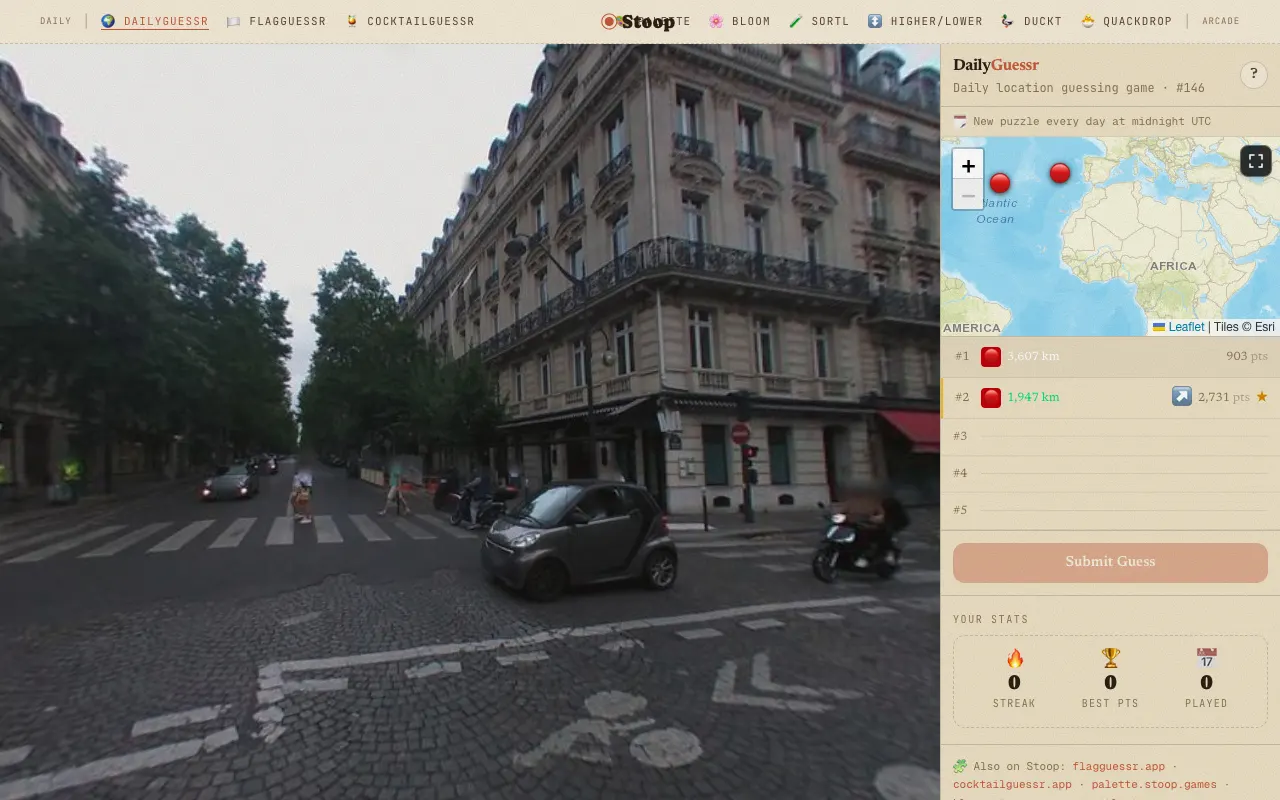The image size is (1280, 800).
Task: Click the left red pin on the map
Action: 1000,183
